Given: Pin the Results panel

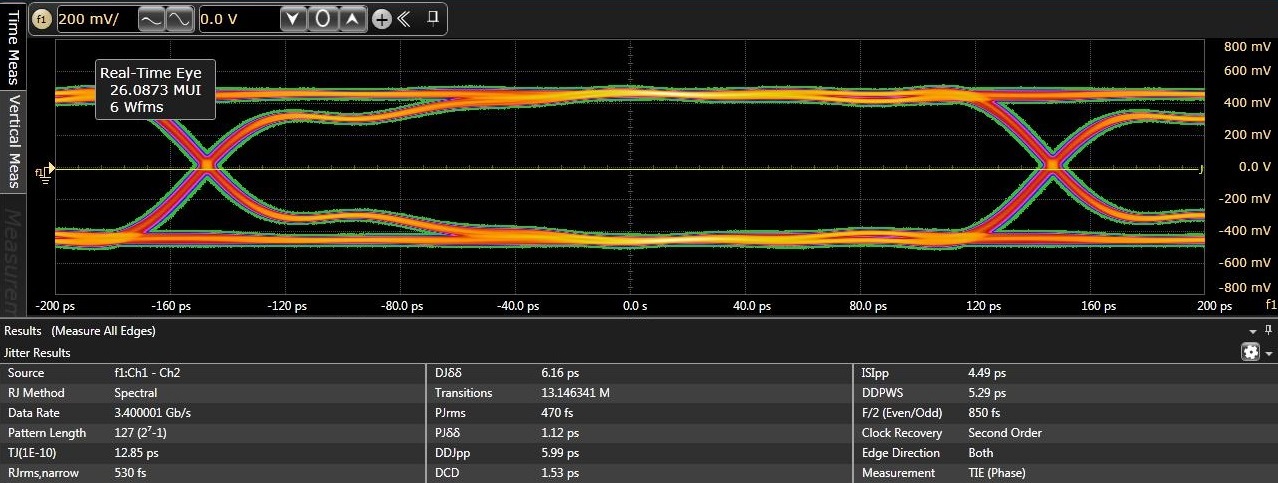Looking at the screenshot, I should pos(1268,330).
